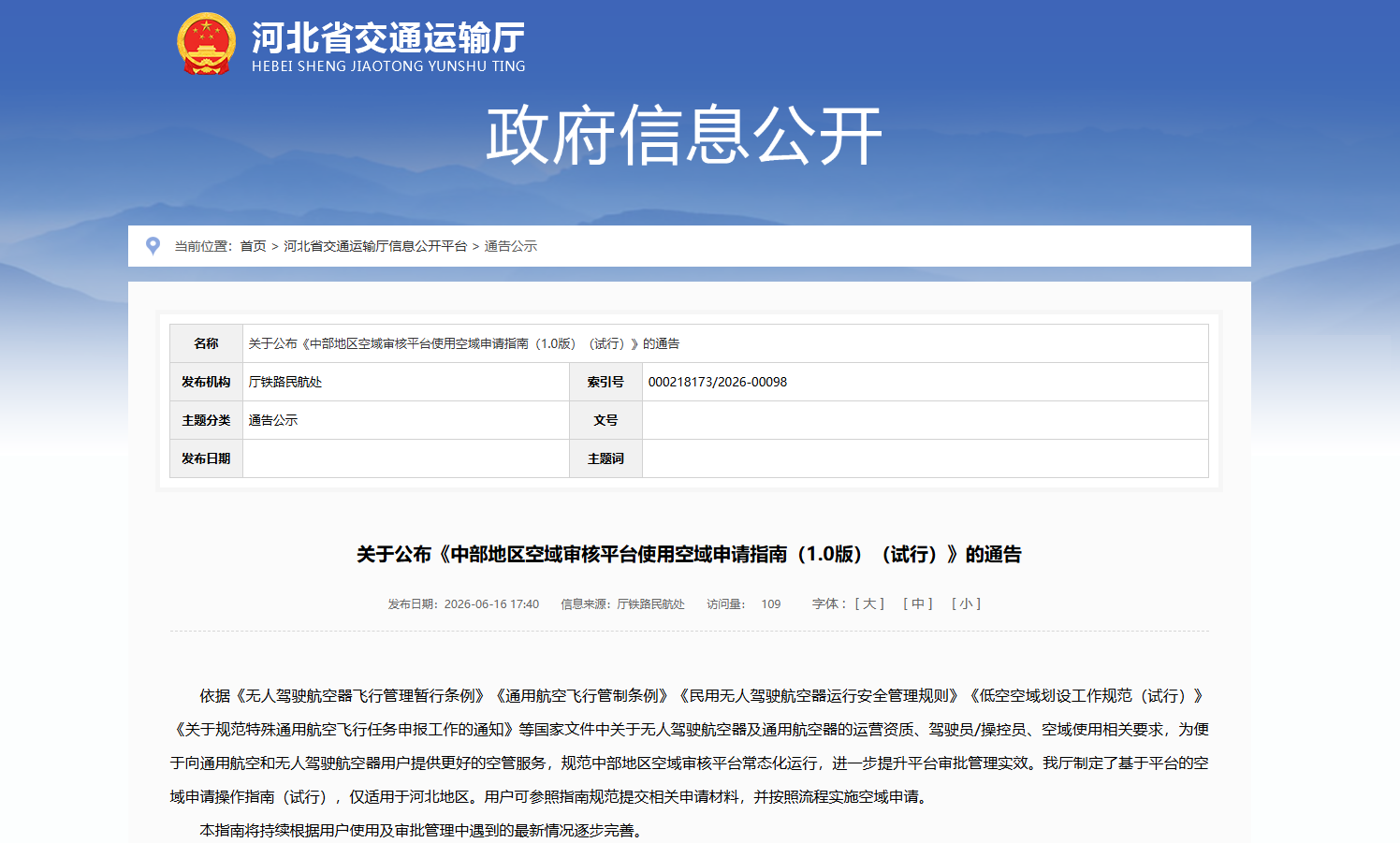
Task: Click the 索引号 label cell
Action: pos(605,382)
